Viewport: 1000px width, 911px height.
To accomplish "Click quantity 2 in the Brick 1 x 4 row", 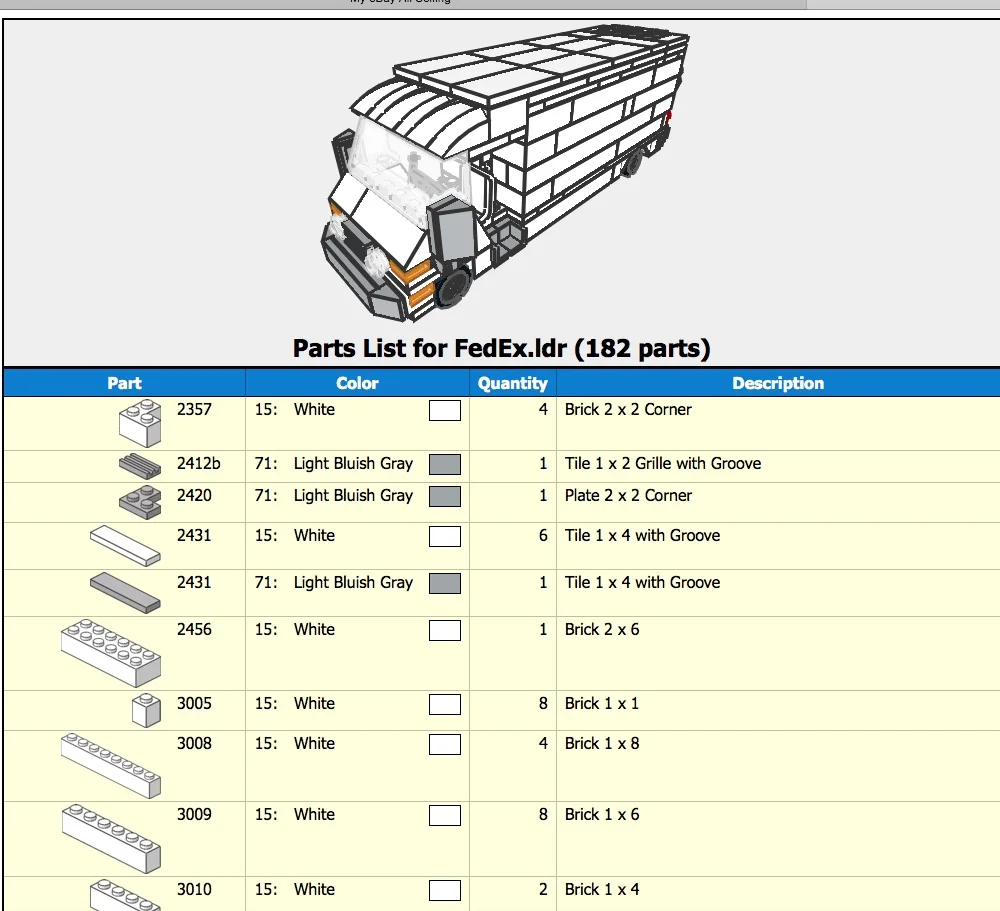I will [x=543, y=890].
